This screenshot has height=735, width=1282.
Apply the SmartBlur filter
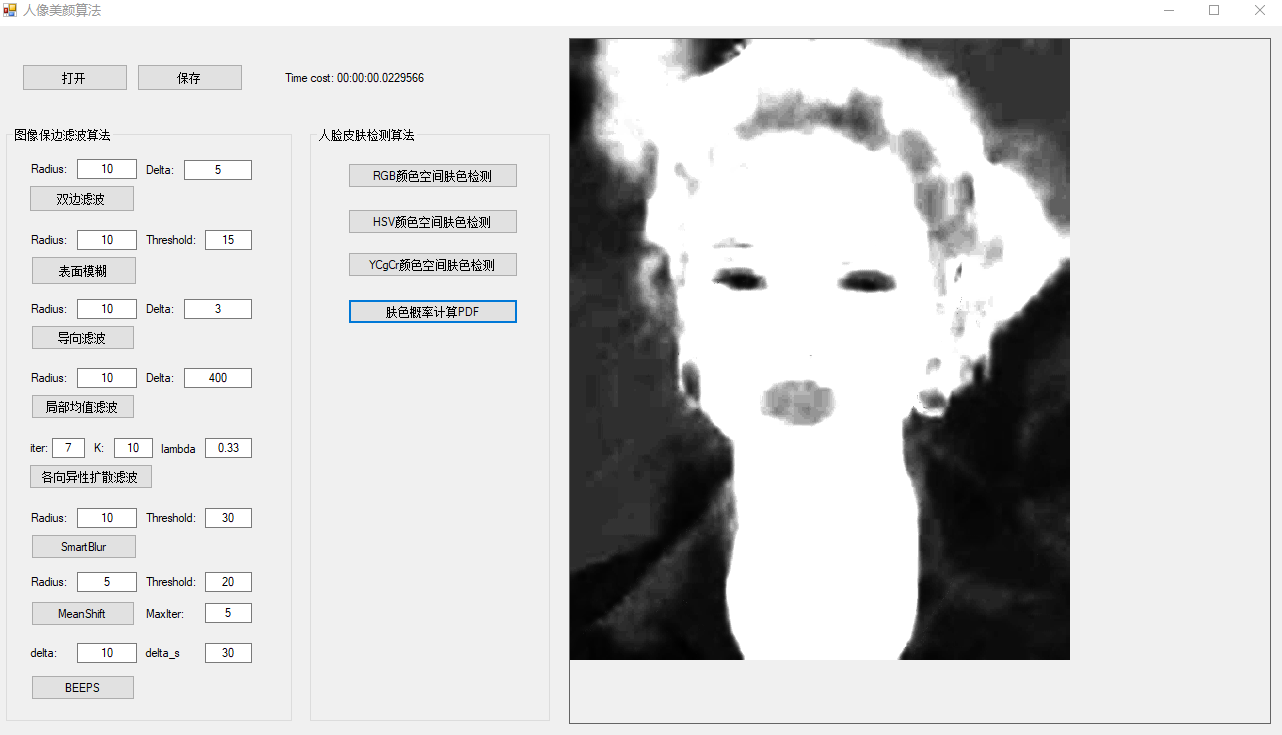click(x=84, y=547)
